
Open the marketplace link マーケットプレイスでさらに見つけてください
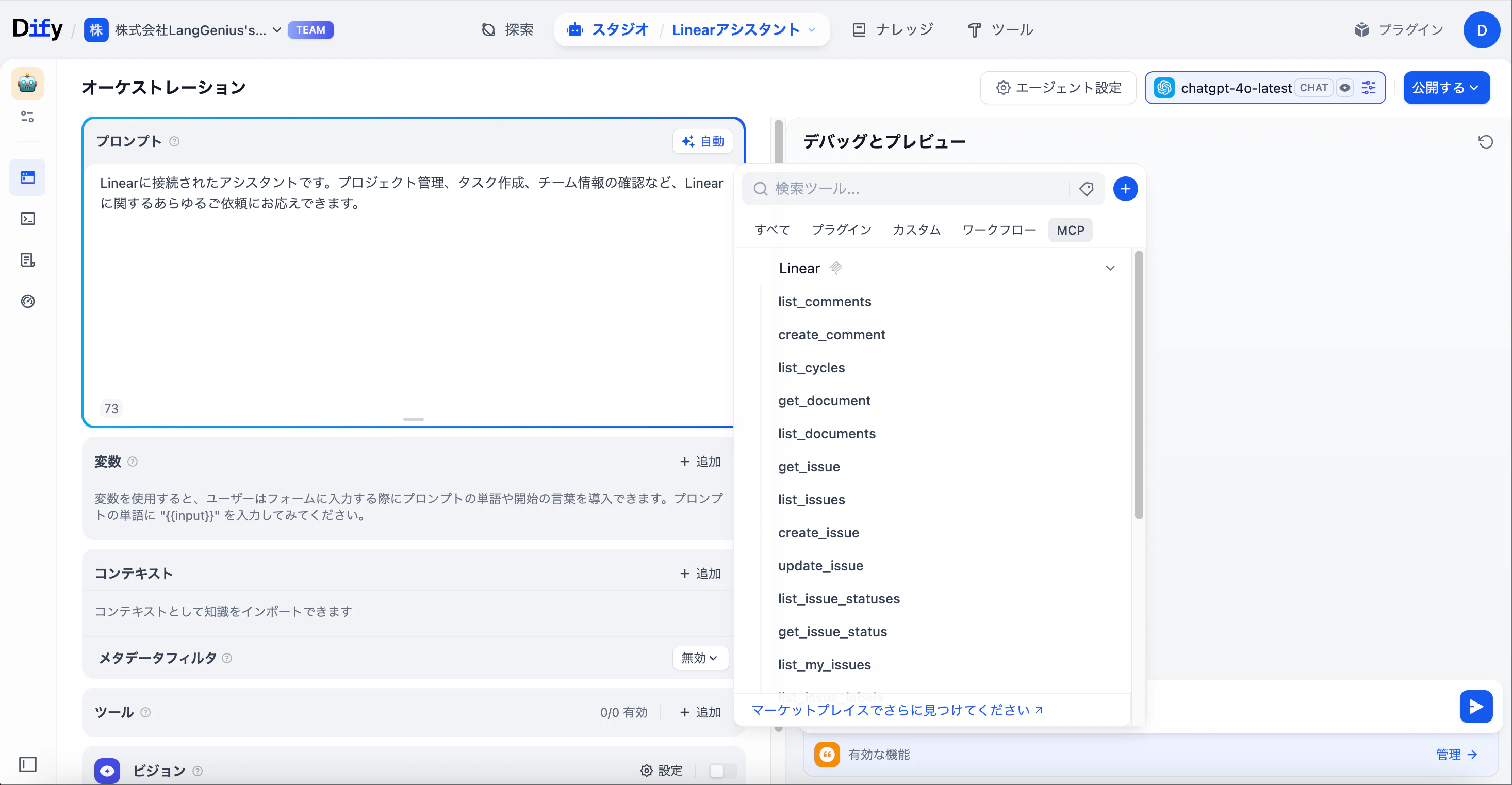click(x=897, y=710)
